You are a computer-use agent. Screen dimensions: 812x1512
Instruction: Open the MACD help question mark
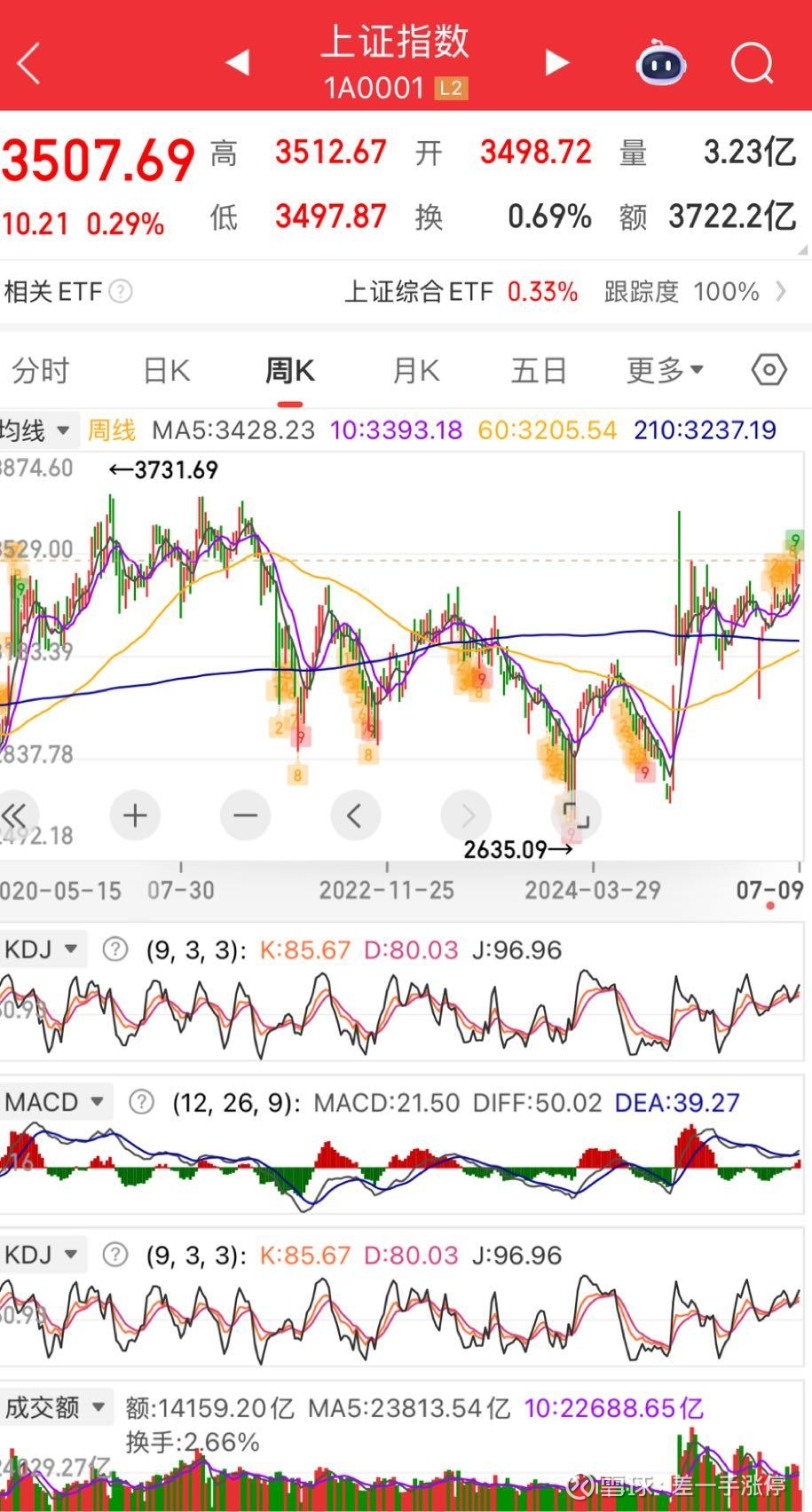pyautogui.click(x=141, y=1102)
